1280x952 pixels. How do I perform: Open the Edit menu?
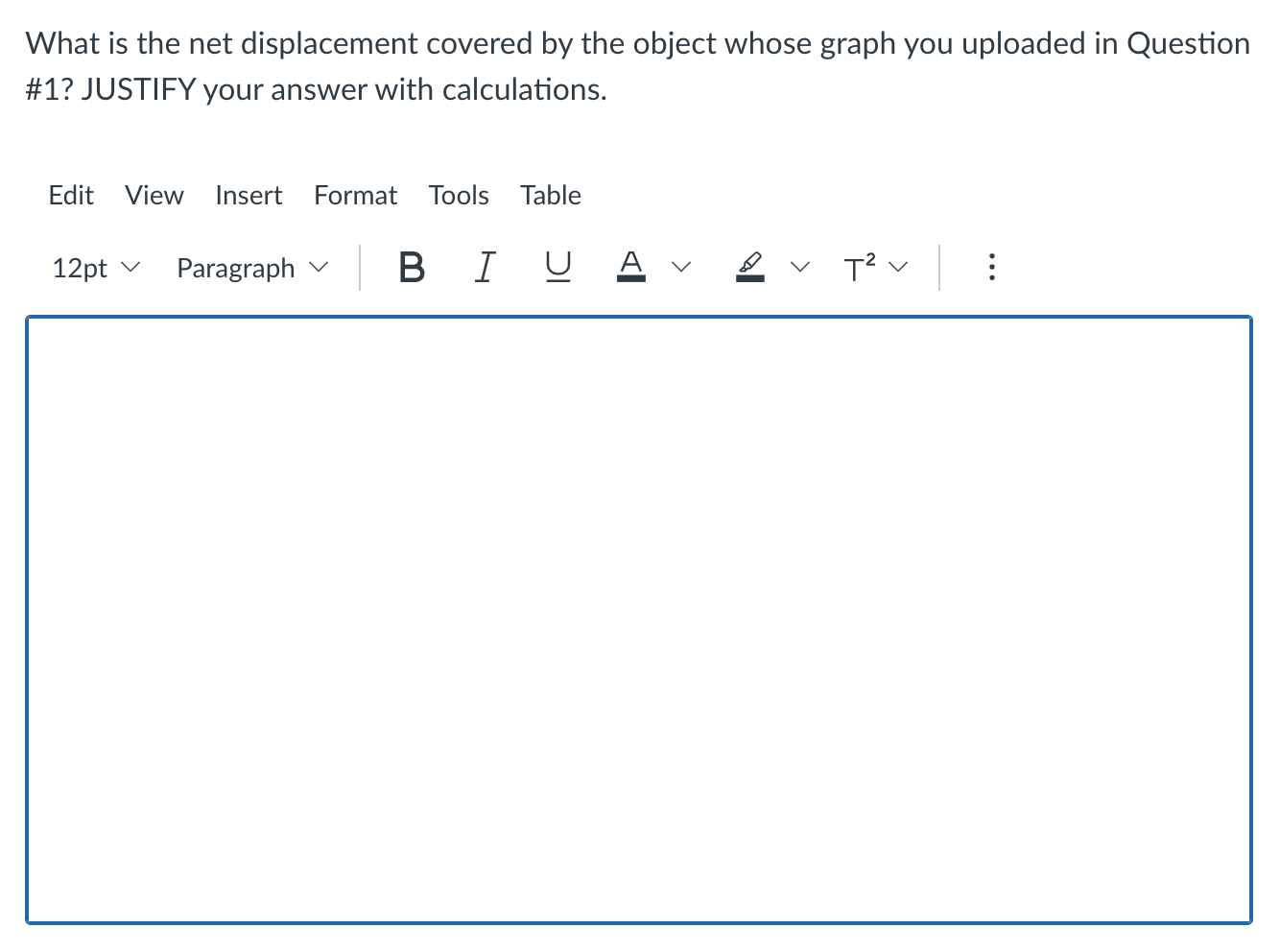click(x=70, y=195)
